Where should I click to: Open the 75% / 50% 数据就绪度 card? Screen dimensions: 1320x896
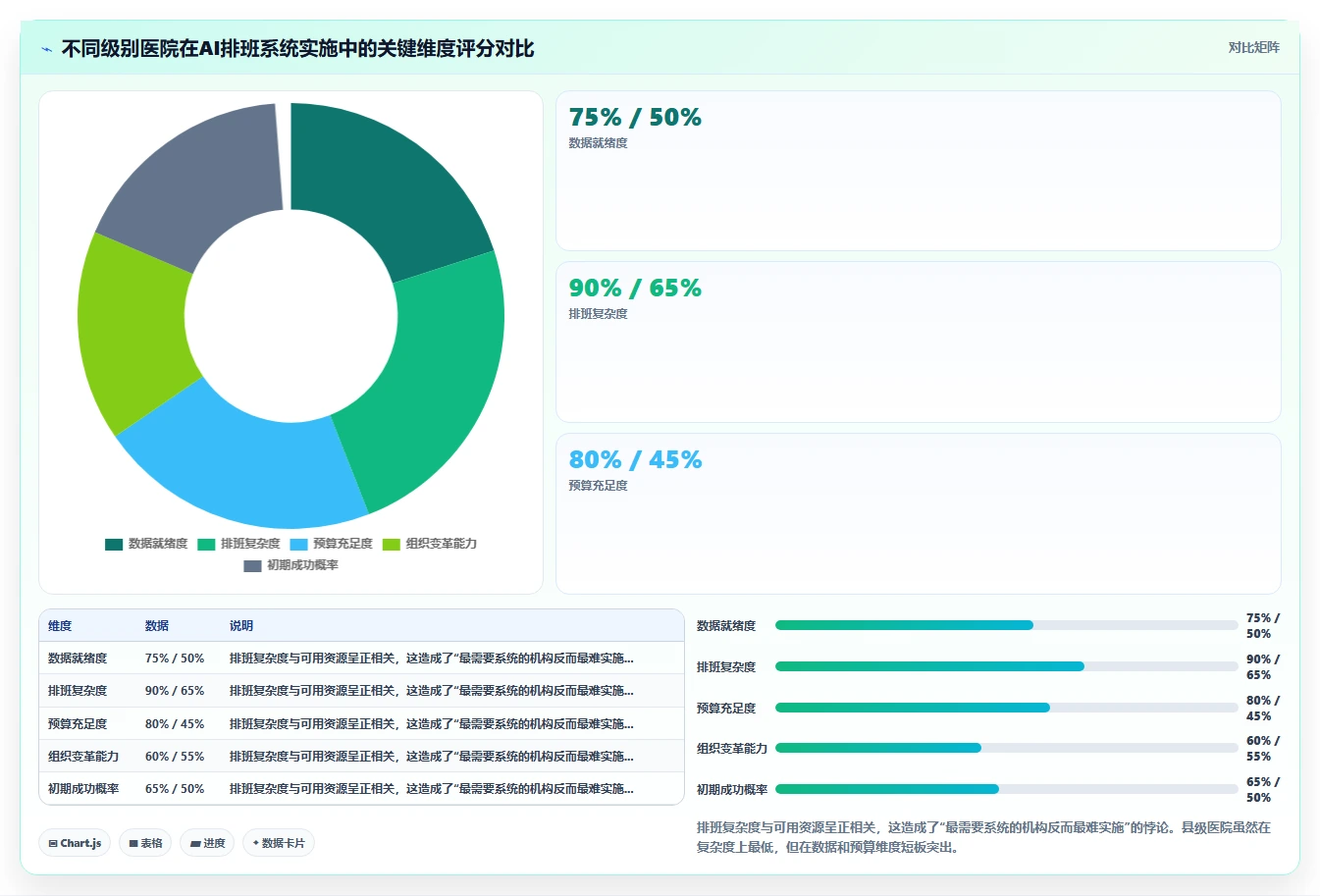coord(918,171)
